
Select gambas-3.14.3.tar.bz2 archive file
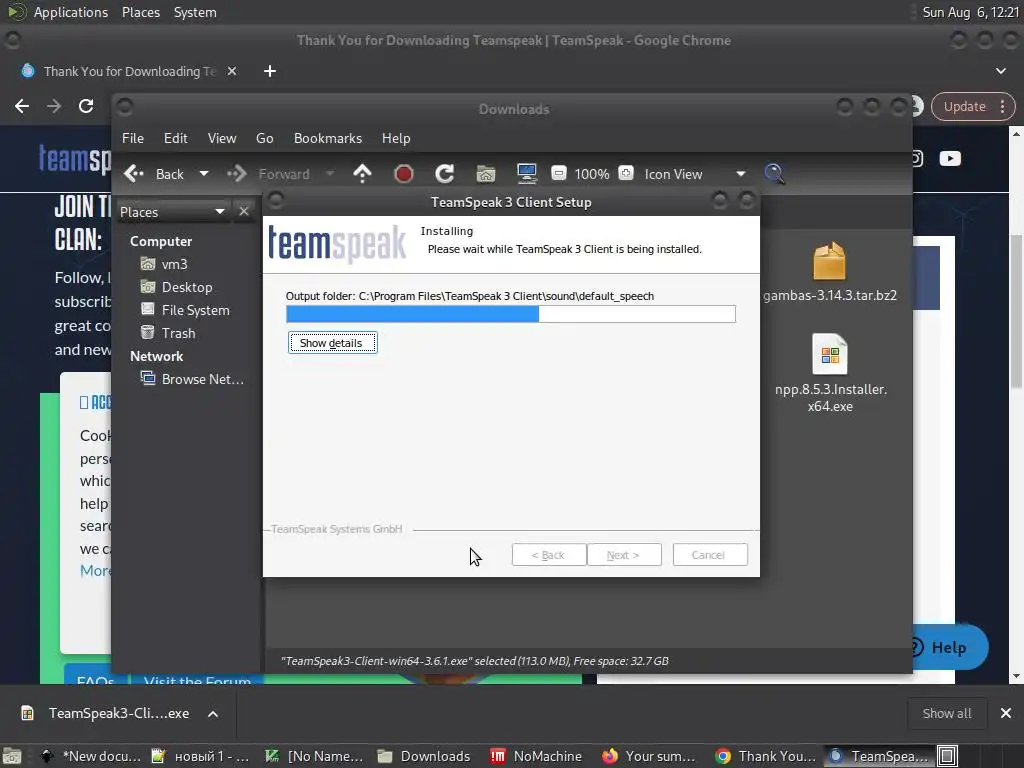(x=829, y=273)
